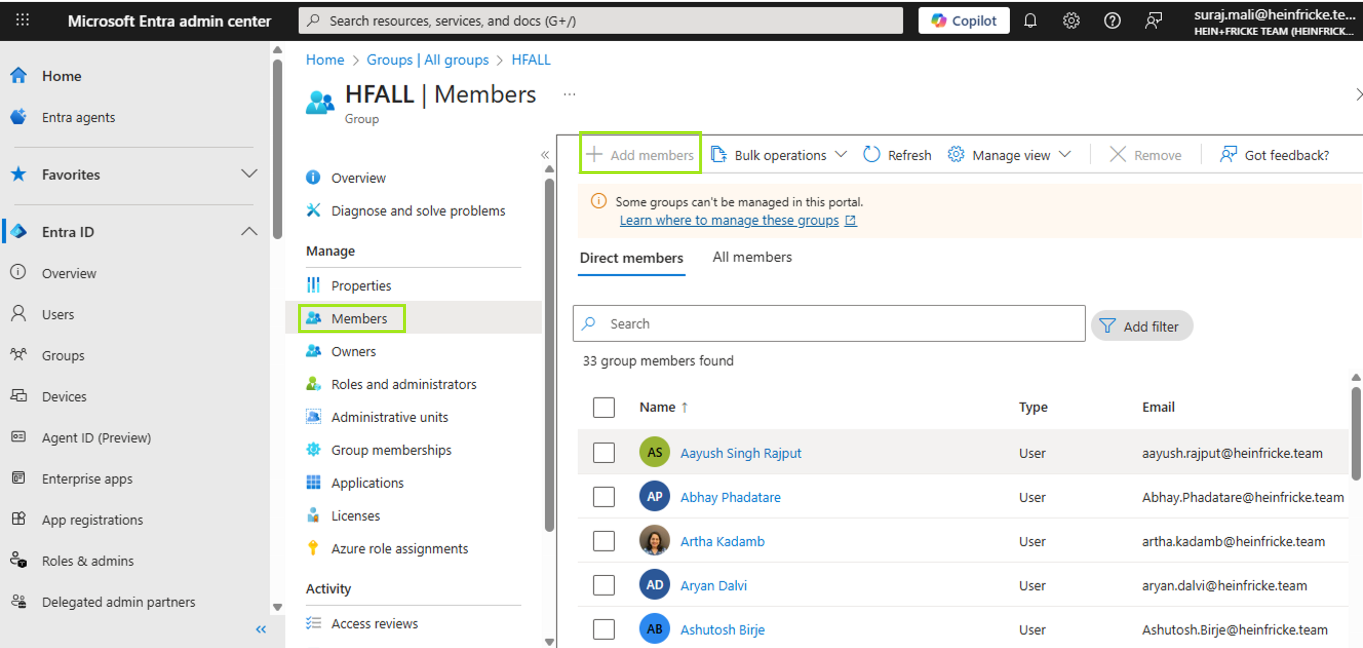Expand the Bulk operations dropdown
Screen dimensions: 1363x648
(x=780, y=155)
